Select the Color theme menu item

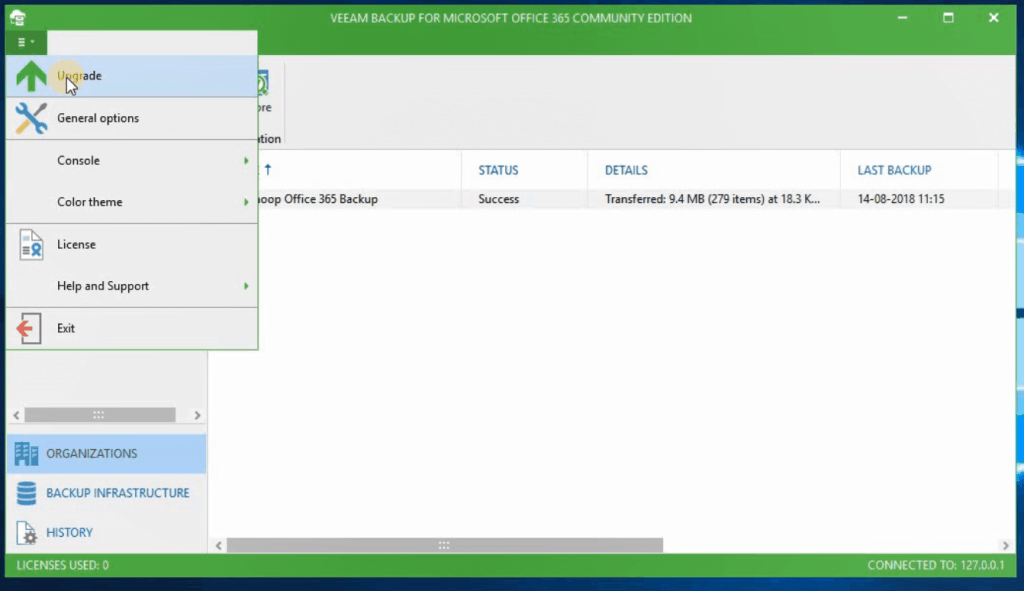[132, 202]
